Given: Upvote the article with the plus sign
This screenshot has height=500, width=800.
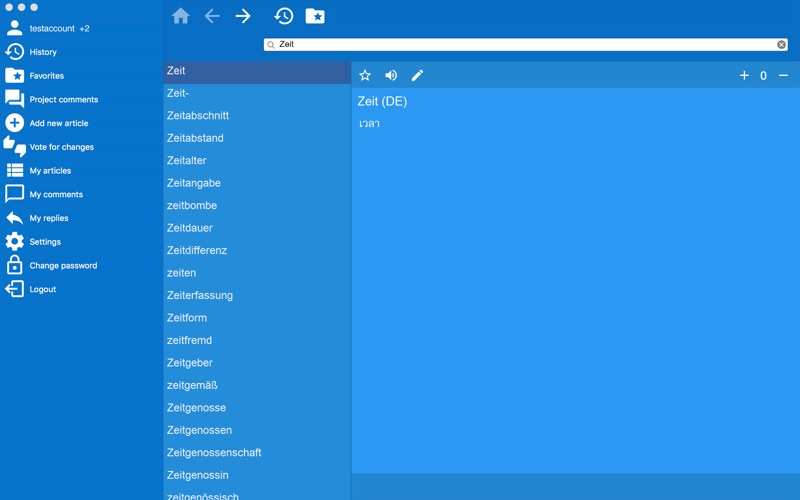Looking at the screenshot, I should tap(744, 76).
